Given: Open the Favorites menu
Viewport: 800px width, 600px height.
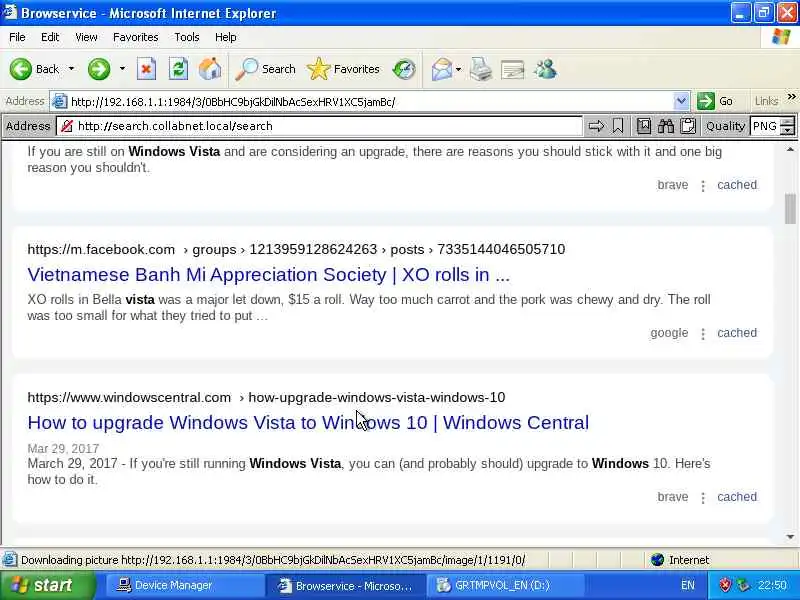Looking at the screenshot, I should click(136, 37).
